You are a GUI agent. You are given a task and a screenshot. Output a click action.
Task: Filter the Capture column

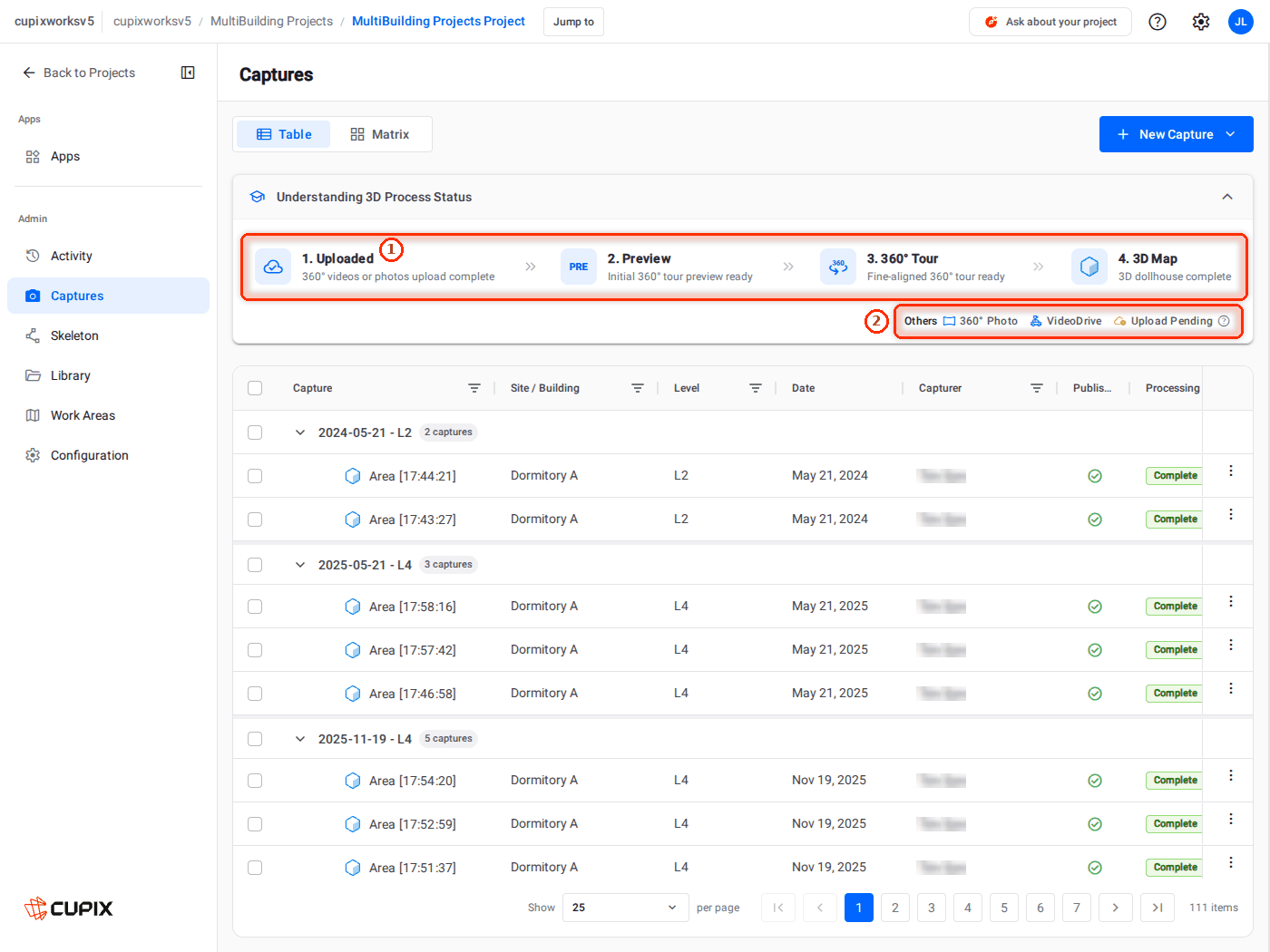click(x=474, y=388)
